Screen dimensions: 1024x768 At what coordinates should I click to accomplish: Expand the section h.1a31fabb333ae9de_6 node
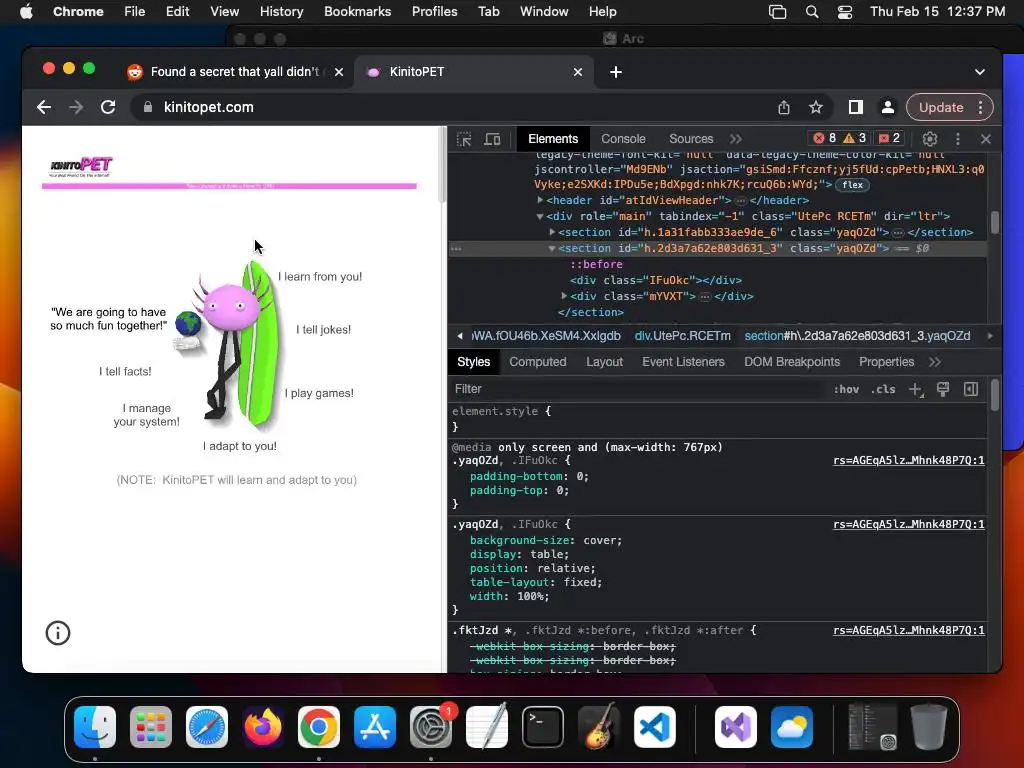552,232
